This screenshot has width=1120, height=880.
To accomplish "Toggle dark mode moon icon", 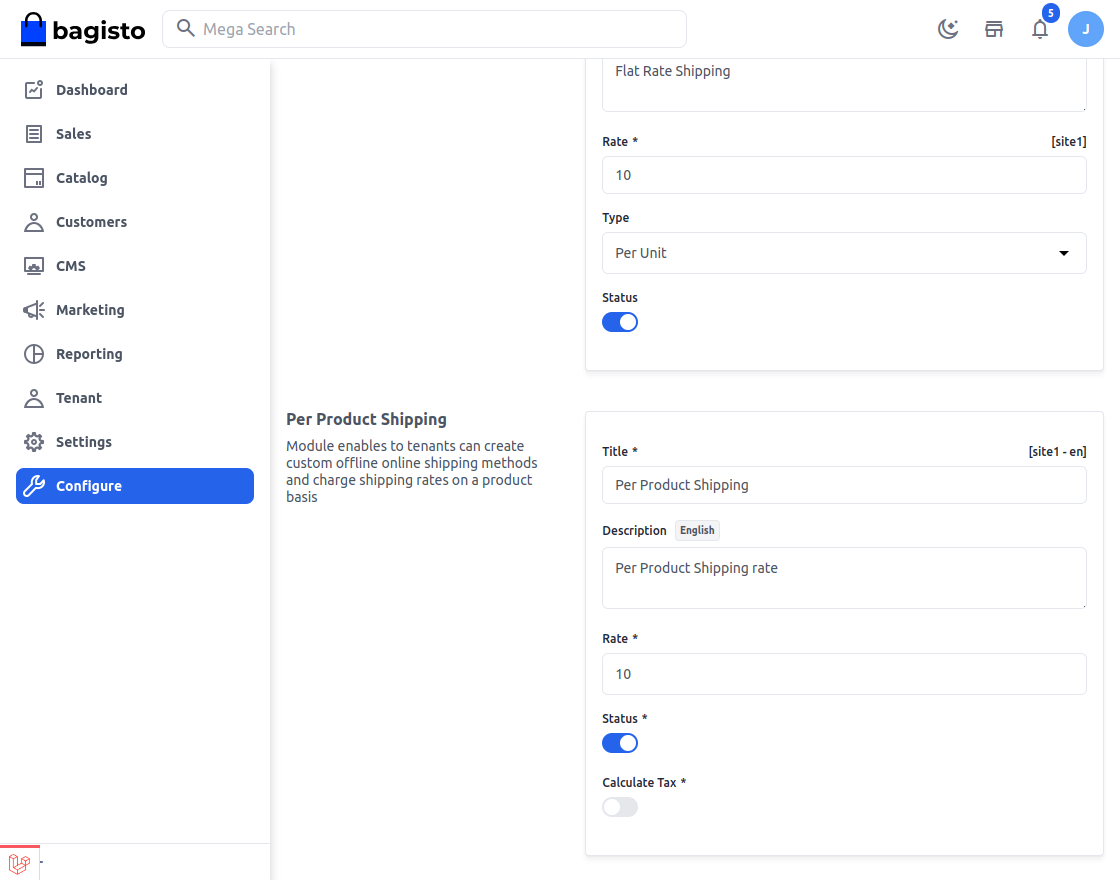I will [948, 29].
